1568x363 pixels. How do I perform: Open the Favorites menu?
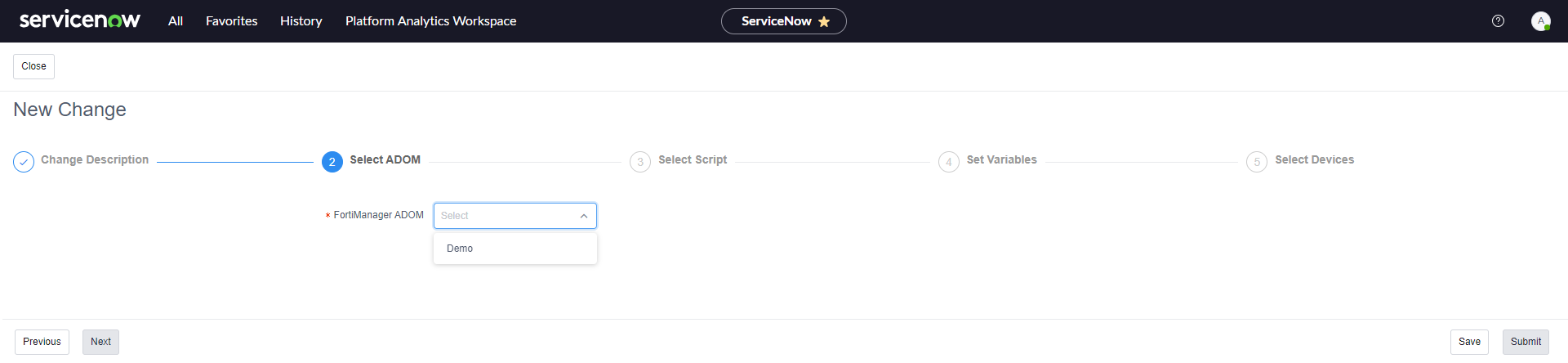click(231, 21)
